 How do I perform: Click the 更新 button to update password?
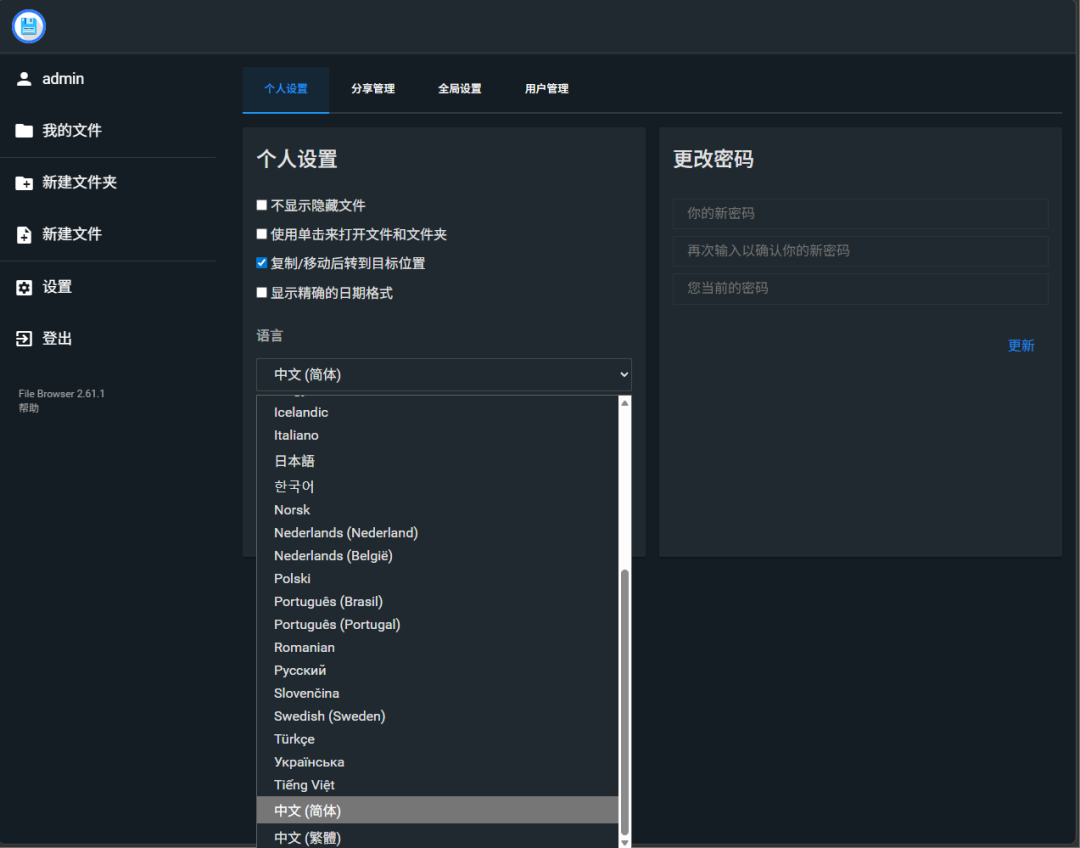point(1021,345)
